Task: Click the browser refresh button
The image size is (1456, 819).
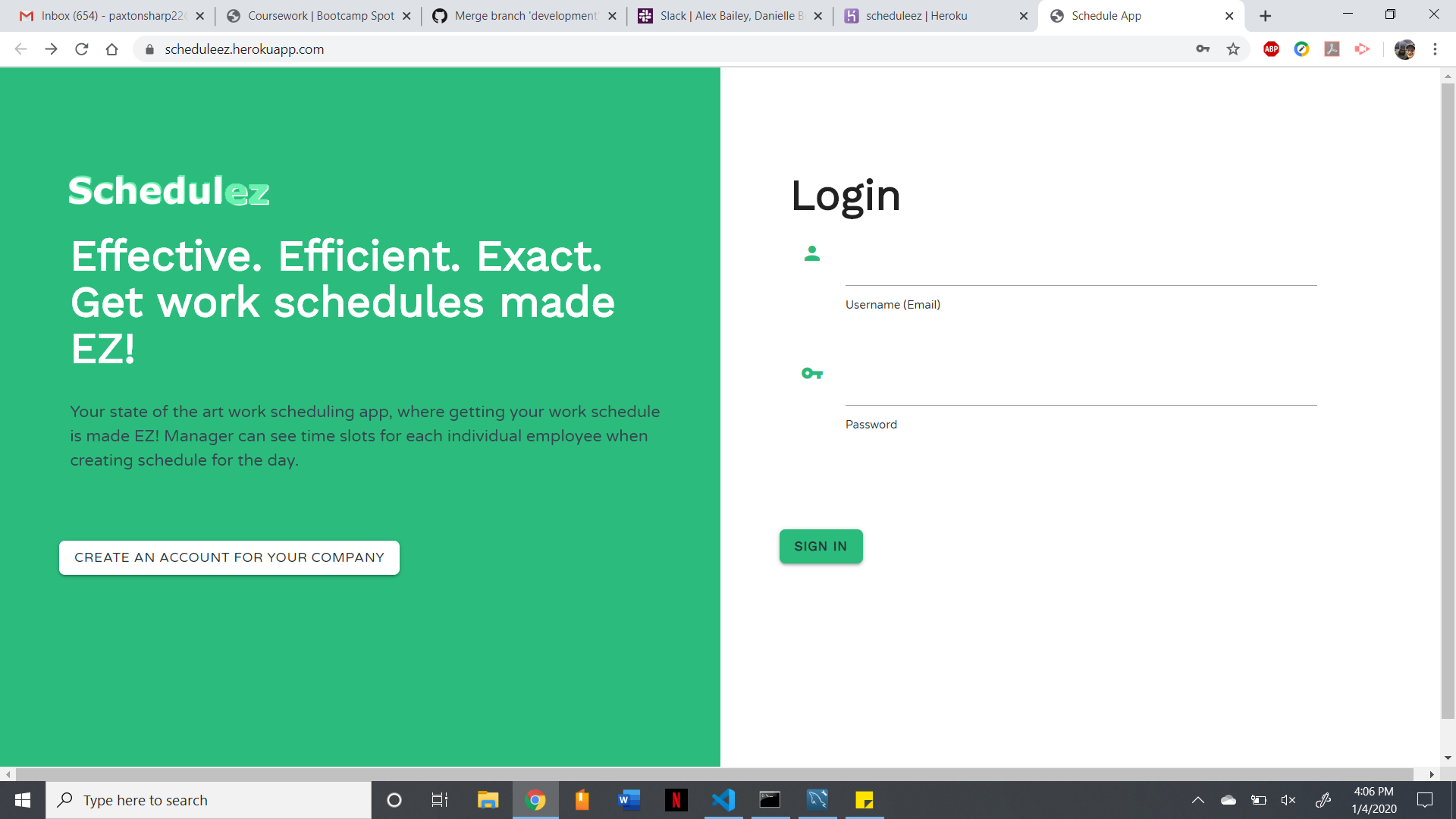Action: tap(83, 49)
